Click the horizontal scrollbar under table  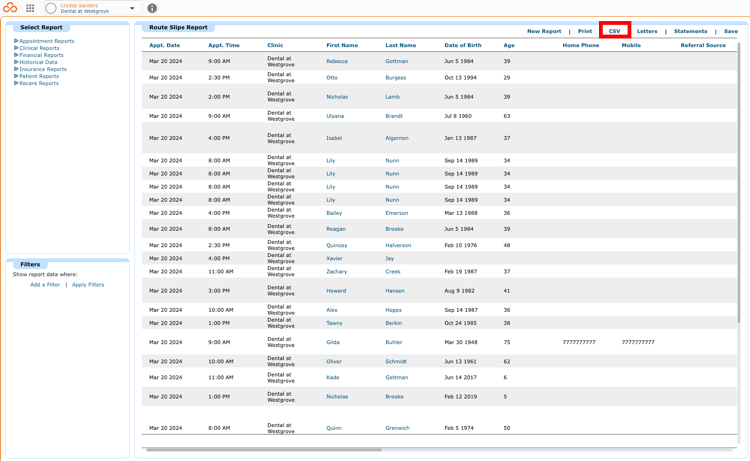264,450
